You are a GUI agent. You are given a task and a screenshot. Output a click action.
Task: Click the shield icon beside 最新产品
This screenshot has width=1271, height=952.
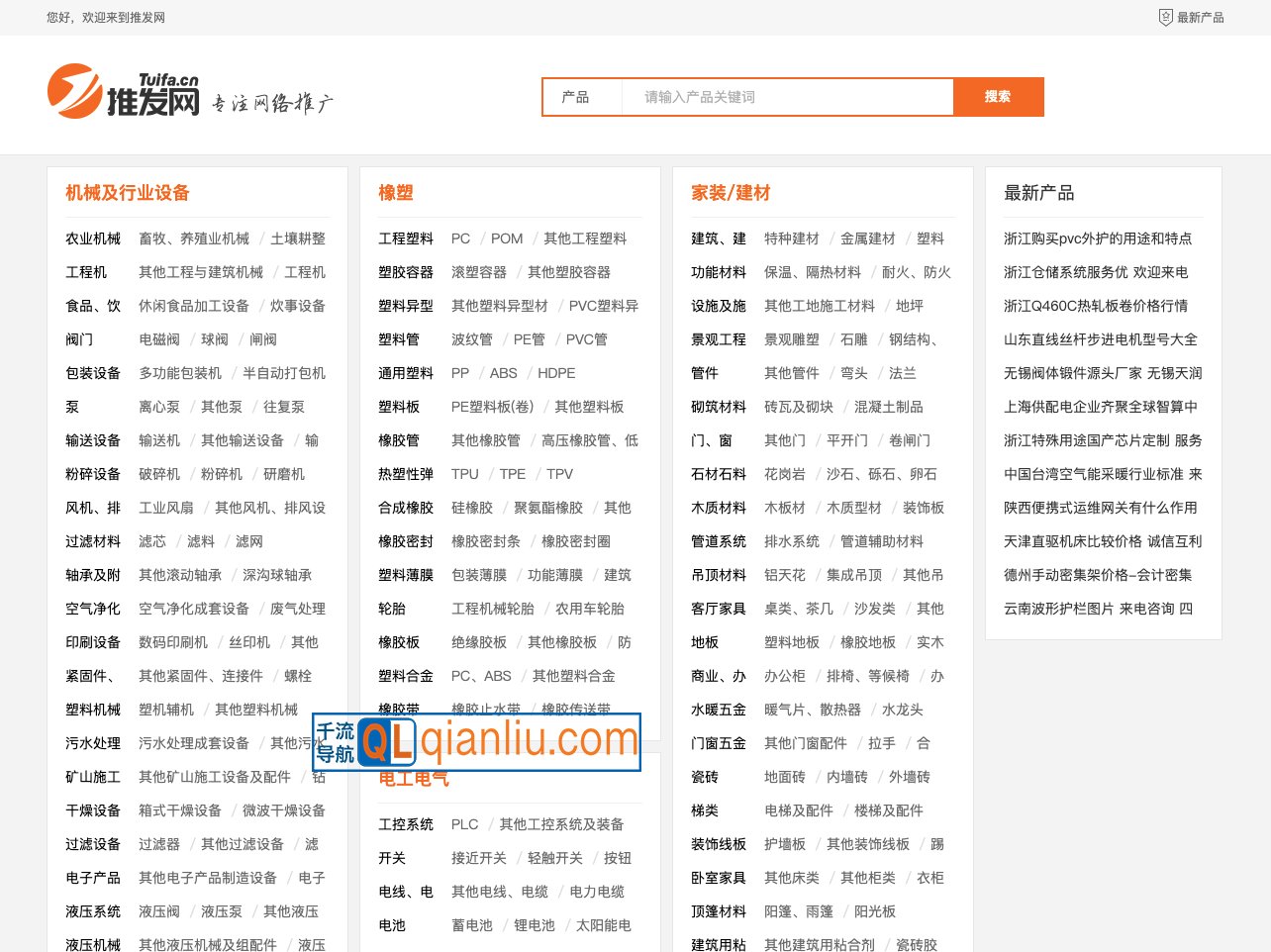(1165, 17)
